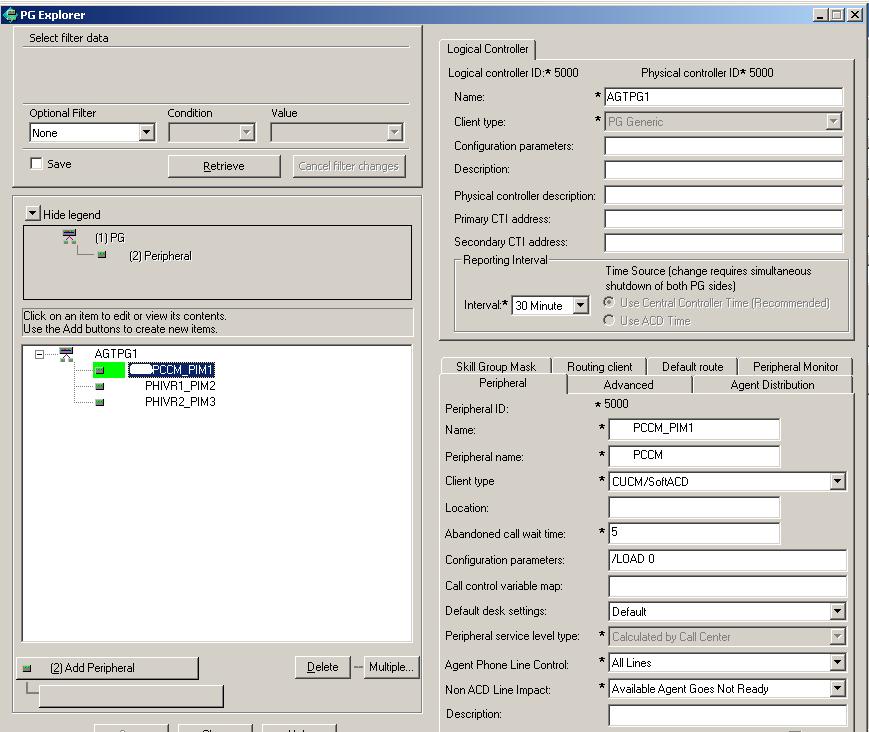869x732 pixels.
Task: Click the PG icon in the legend
Action: [x=69, y=237]
